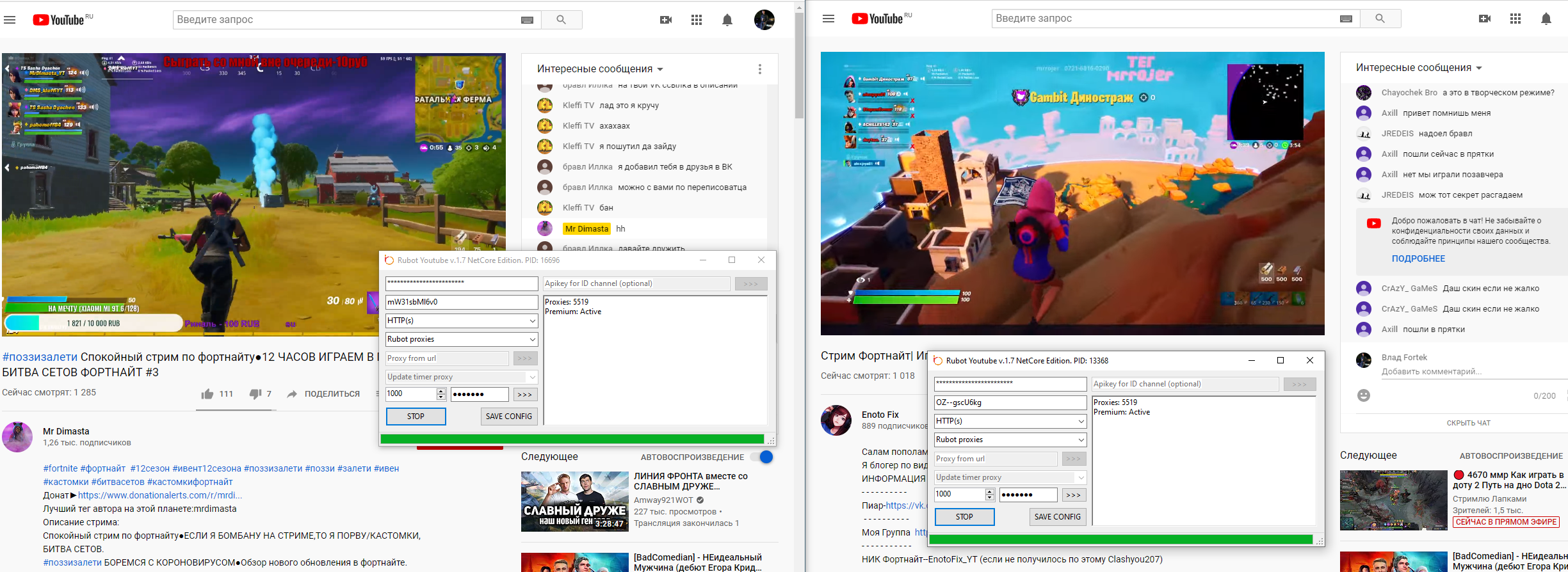
Task: Open chat options three-dot menu
Action: click(x=759, y=69)
